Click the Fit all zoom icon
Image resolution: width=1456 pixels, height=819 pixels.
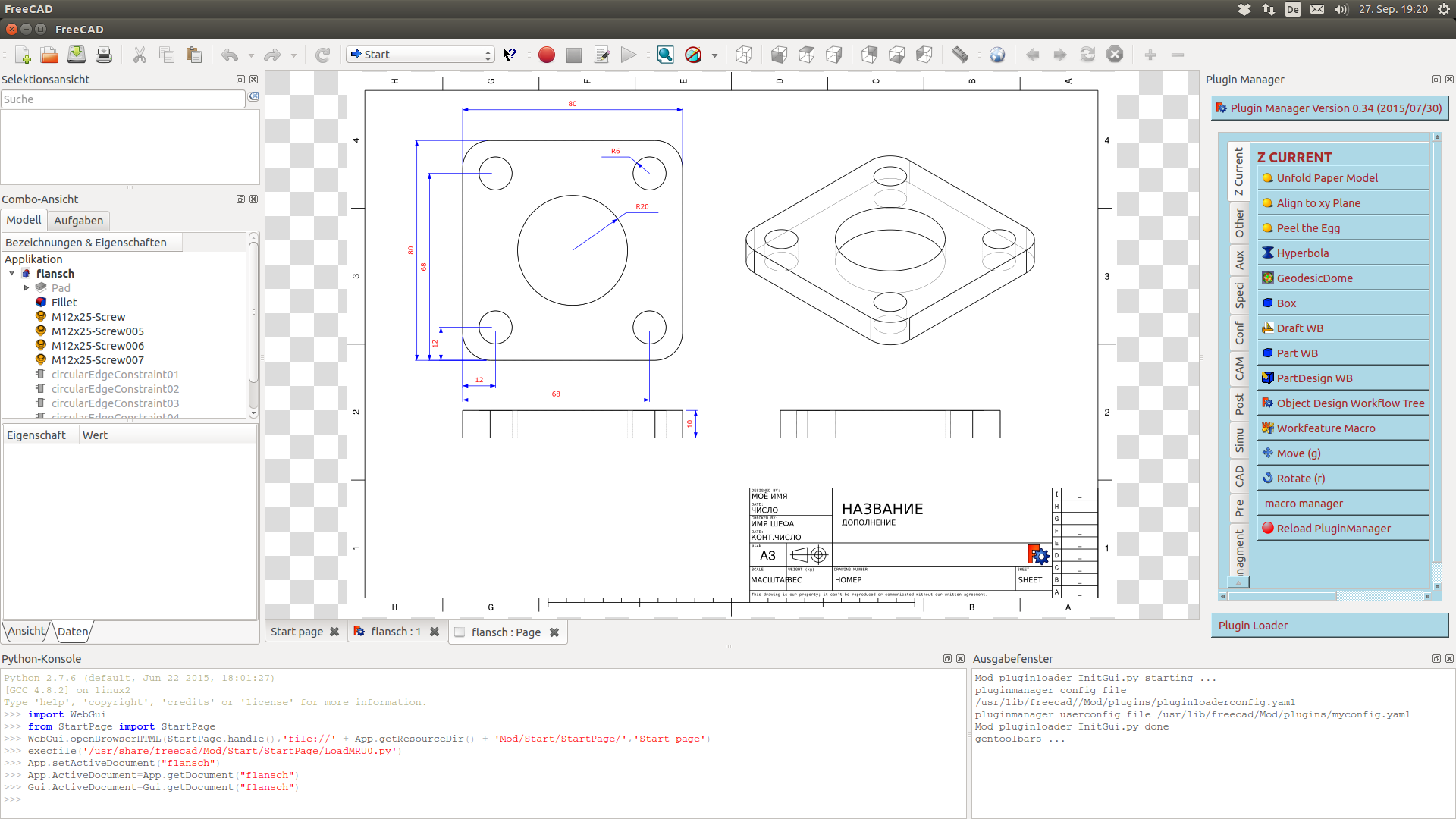665,55
